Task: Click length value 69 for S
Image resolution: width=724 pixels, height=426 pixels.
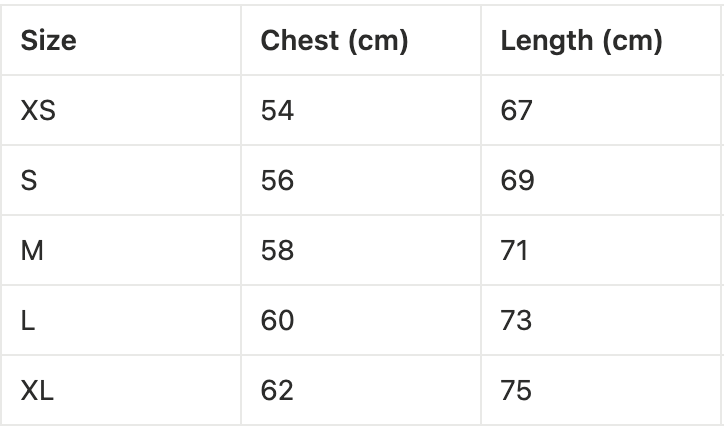Action: 517,180
